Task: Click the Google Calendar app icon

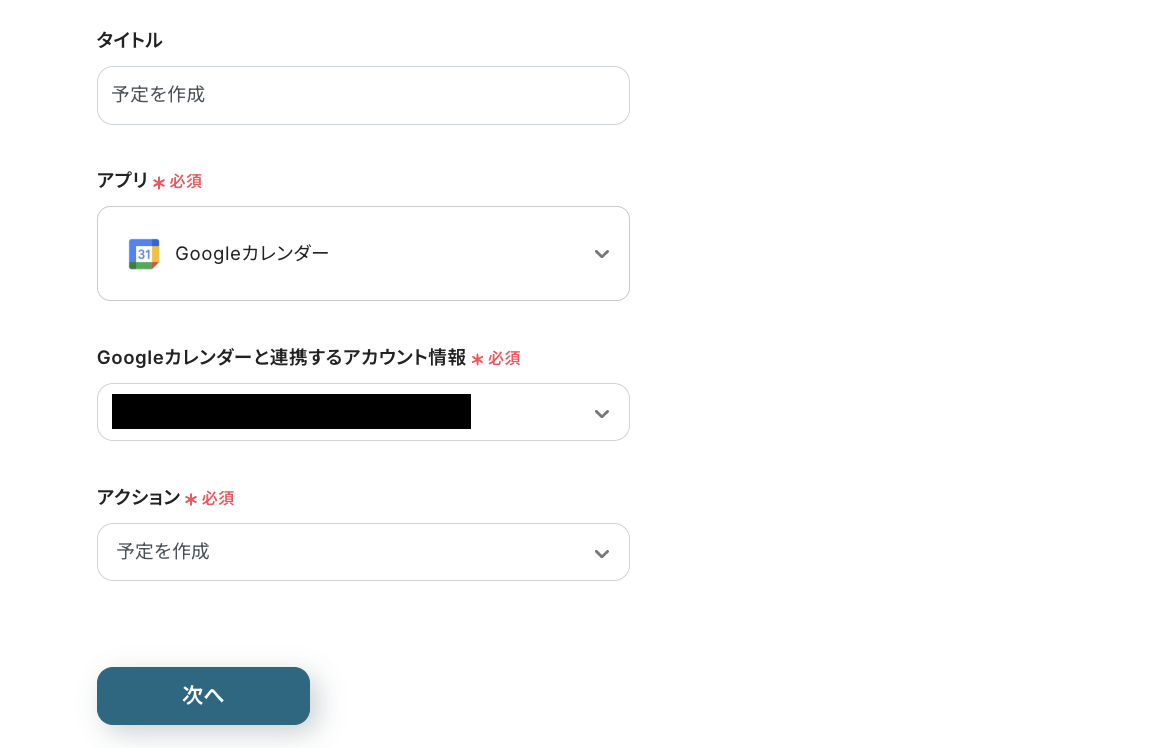Action: [x=144, y=253]
